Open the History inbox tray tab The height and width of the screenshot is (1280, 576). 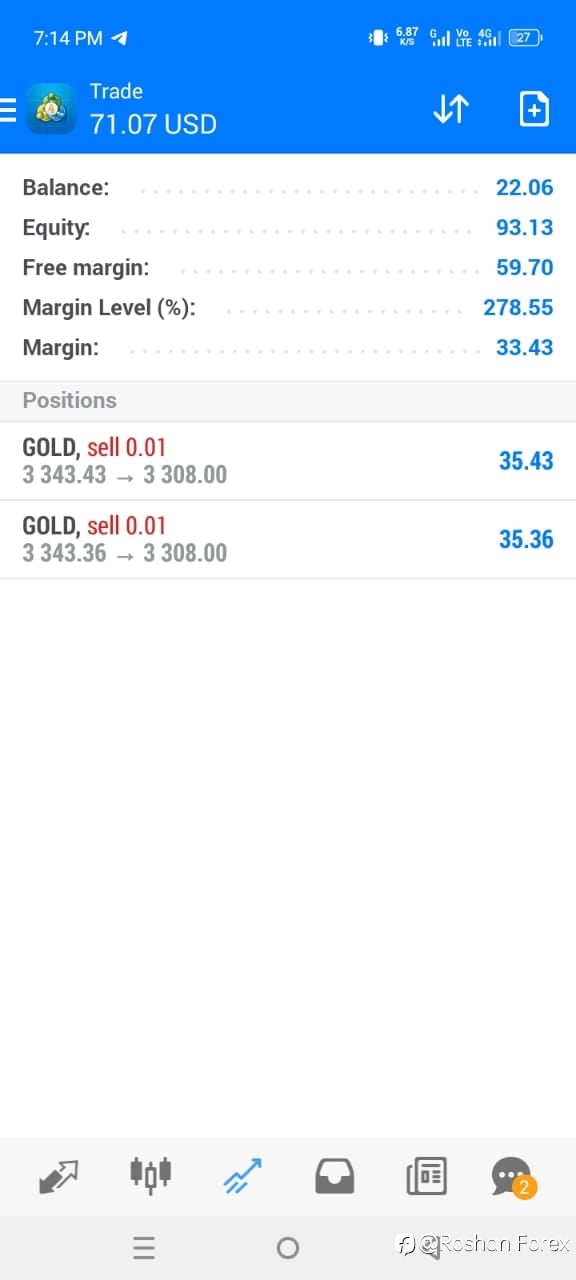click(x=334, y=1176)
